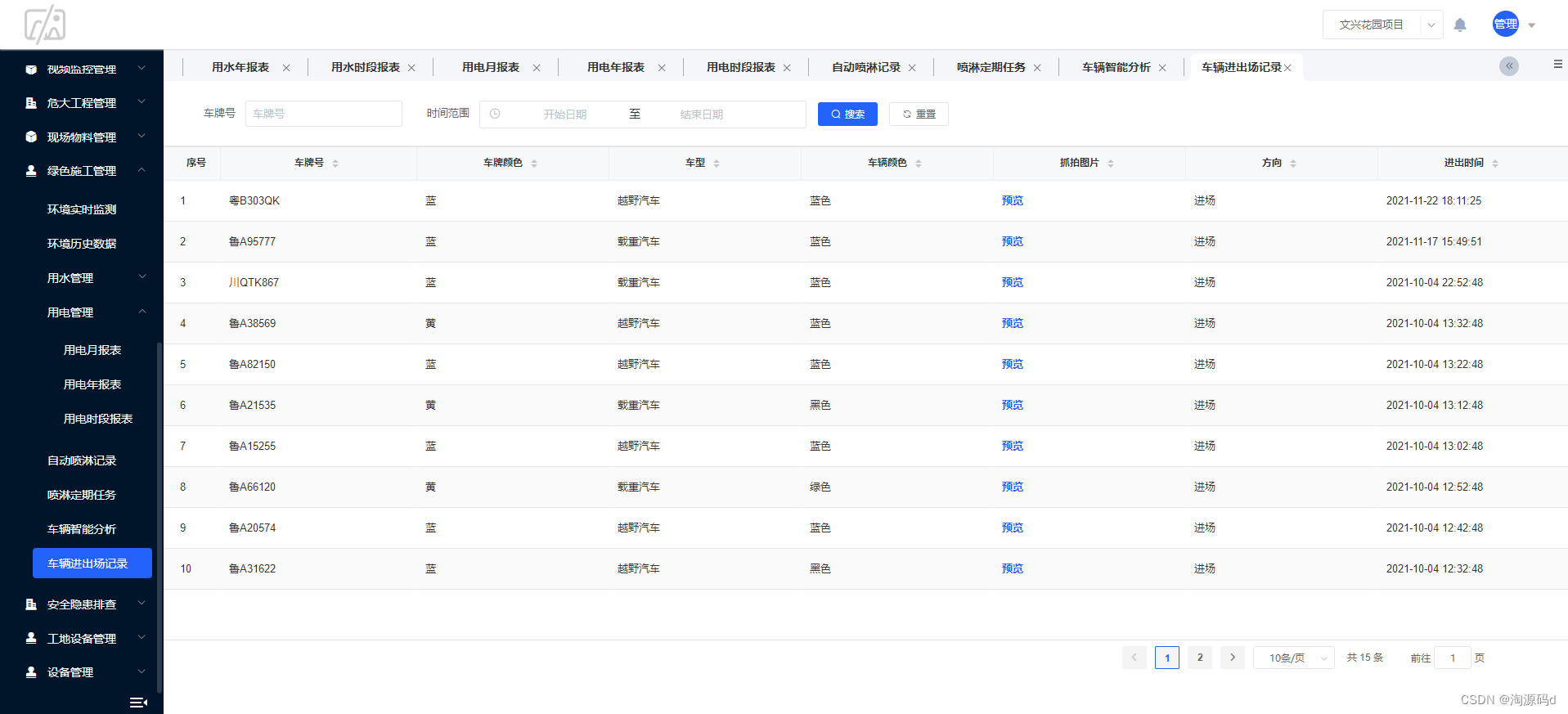Open the 10条/页 page size dropdown

tap(1293, 658)
